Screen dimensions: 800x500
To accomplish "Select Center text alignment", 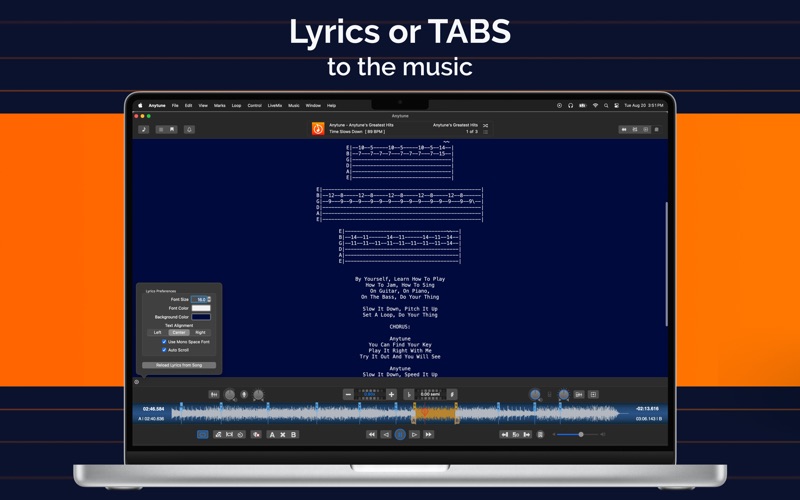I will [x=179, y=333].
